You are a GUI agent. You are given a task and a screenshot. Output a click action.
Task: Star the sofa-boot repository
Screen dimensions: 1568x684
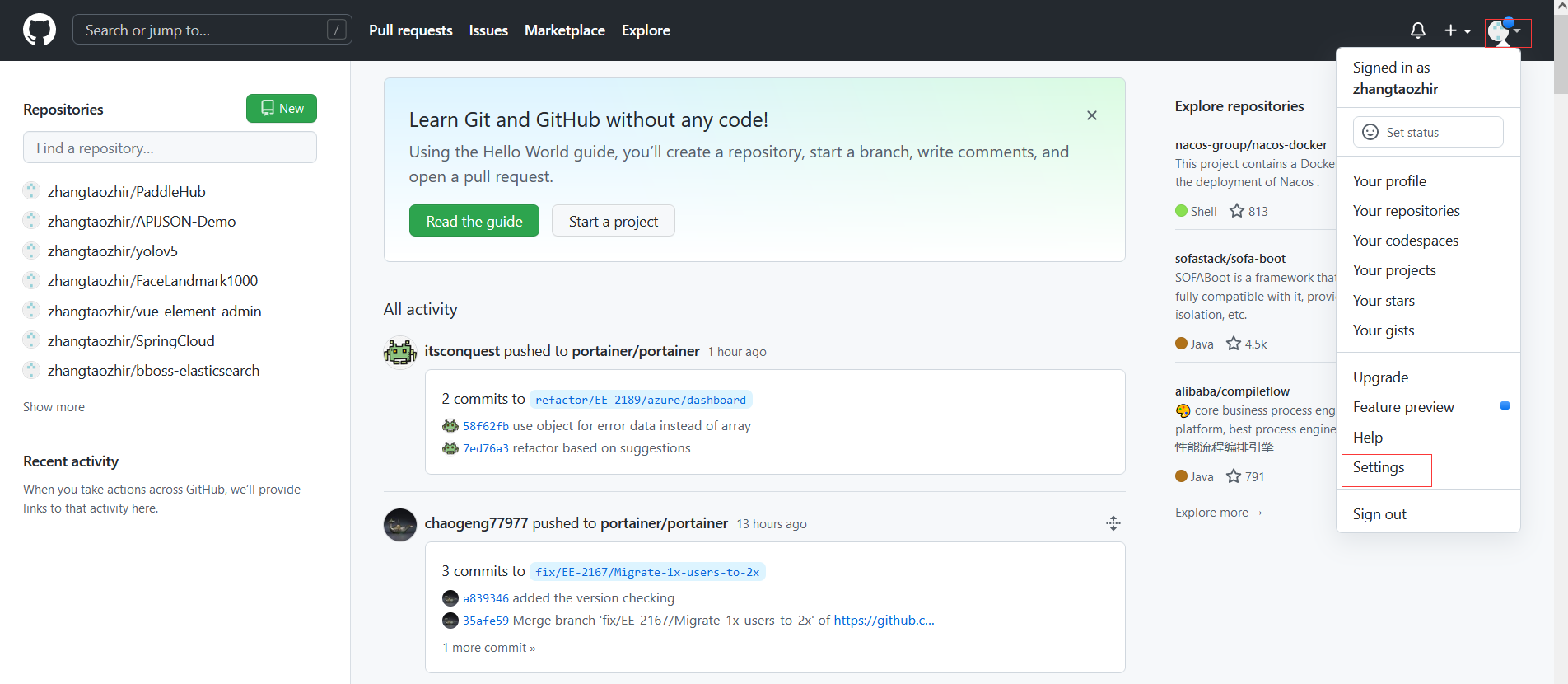(1233, 344)
